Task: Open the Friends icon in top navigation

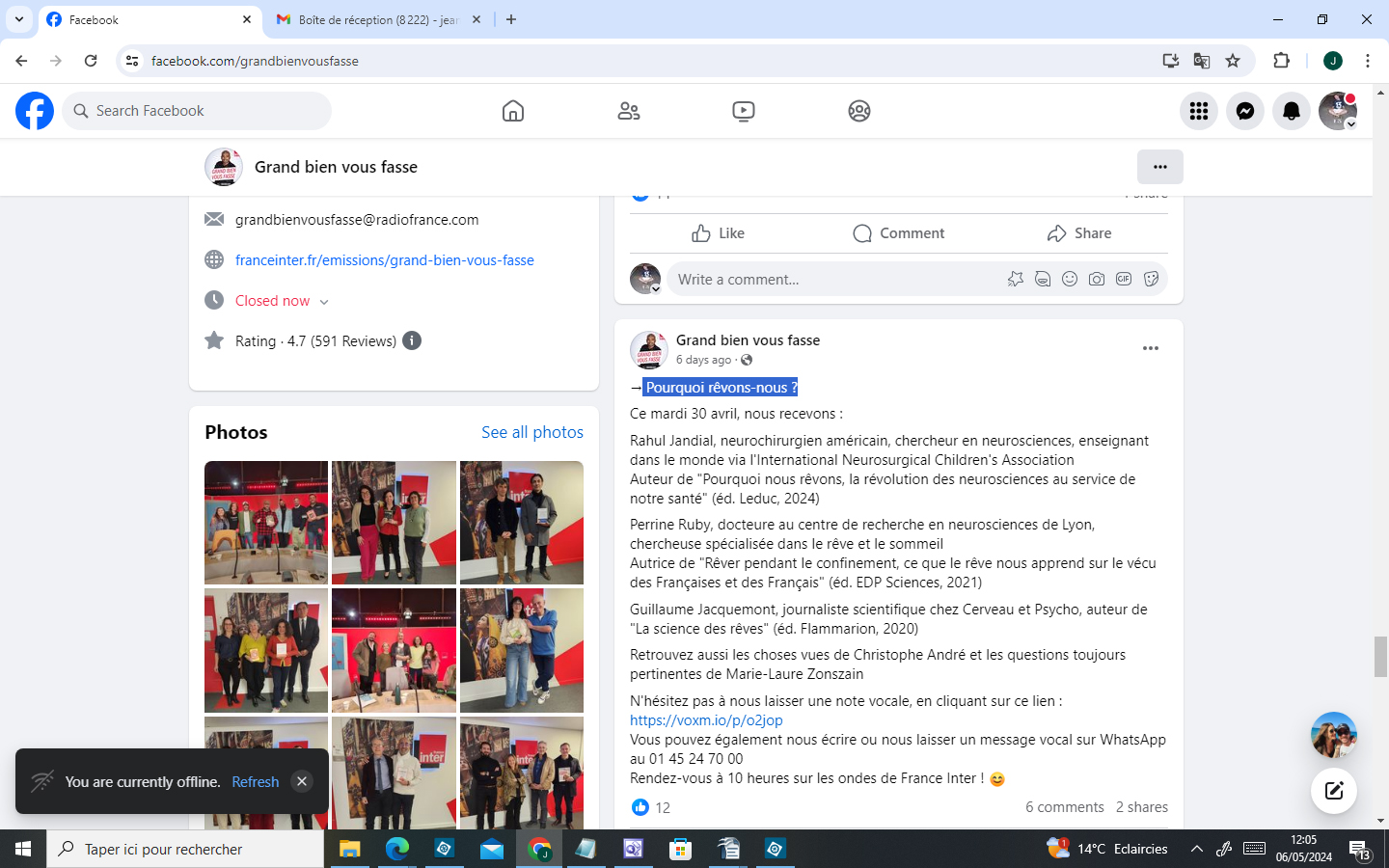Action: point(629,111)
